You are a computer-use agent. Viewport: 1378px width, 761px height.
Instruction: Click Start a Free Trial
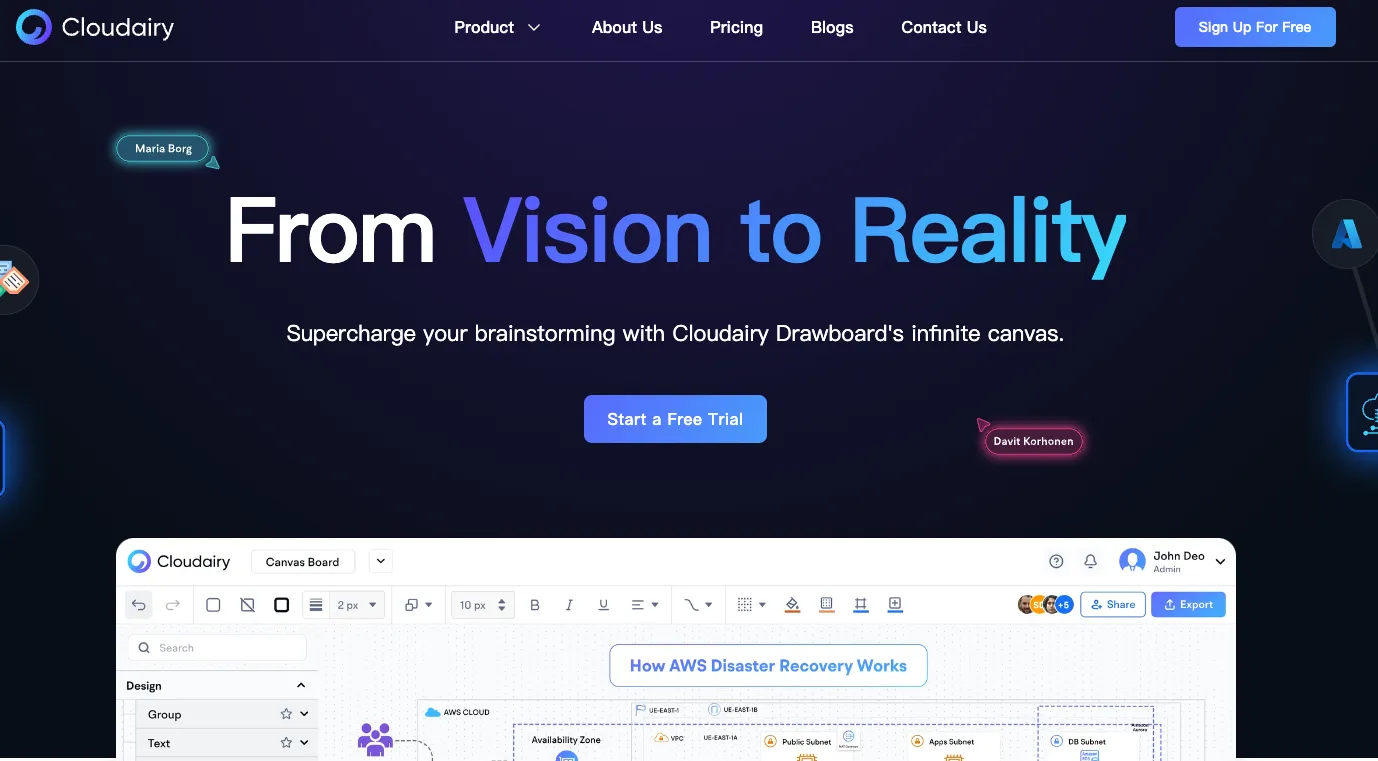(x=675, y=419)
